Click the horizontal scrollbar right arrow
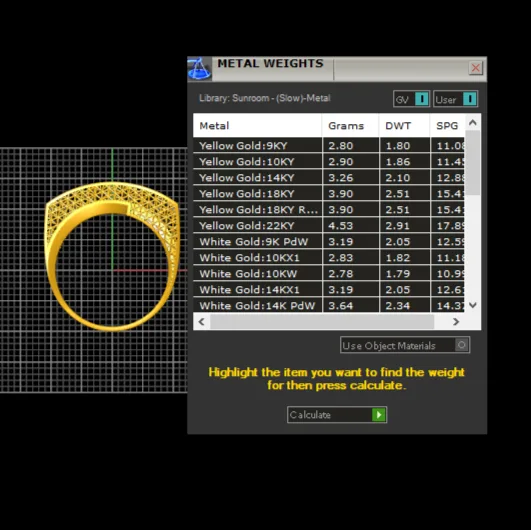Viewport: 531px width, 530px height. (456, 321)
